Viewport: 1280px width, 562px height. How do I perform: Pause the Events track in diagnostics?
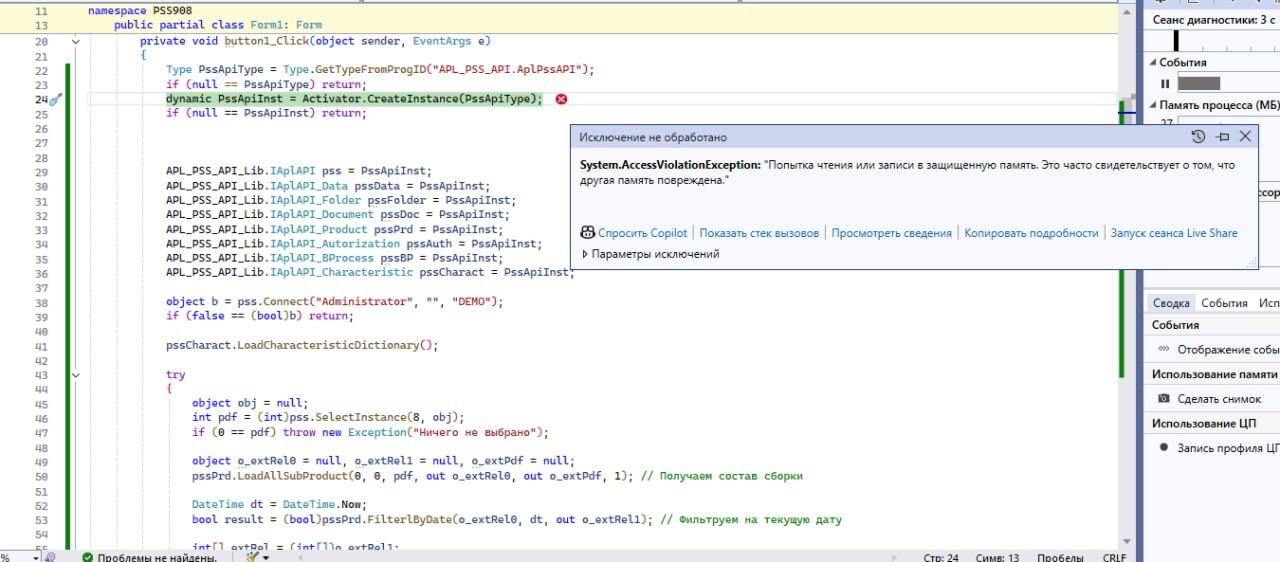pyautogui.click(x=1165, y=84)
